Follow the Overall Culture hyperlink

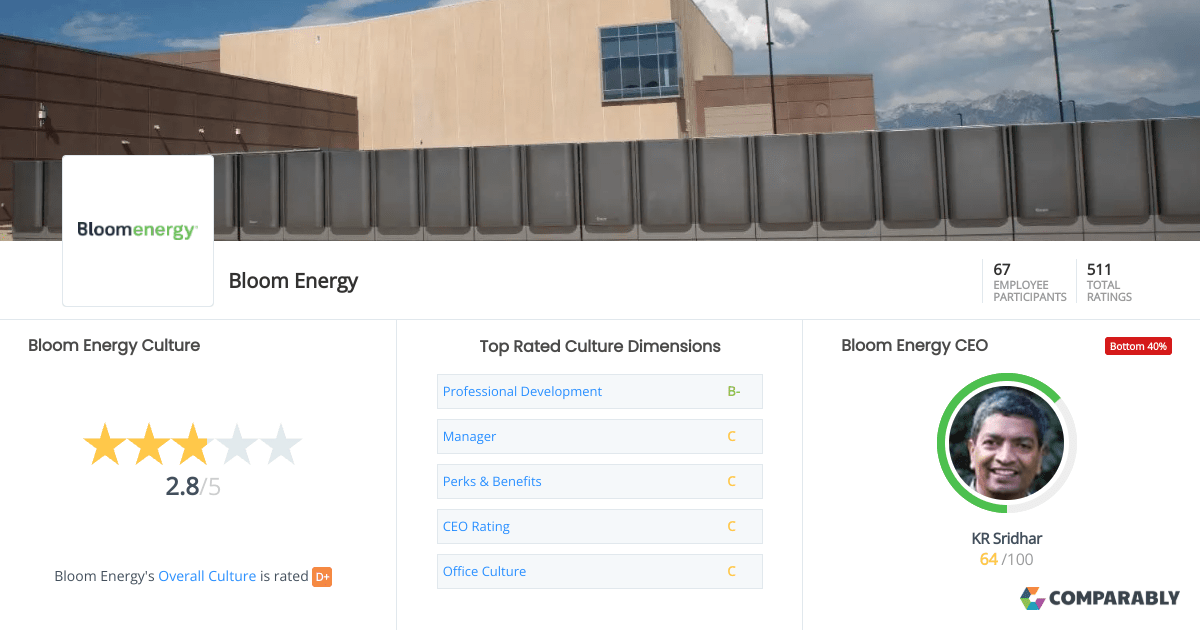click(207, 576)
